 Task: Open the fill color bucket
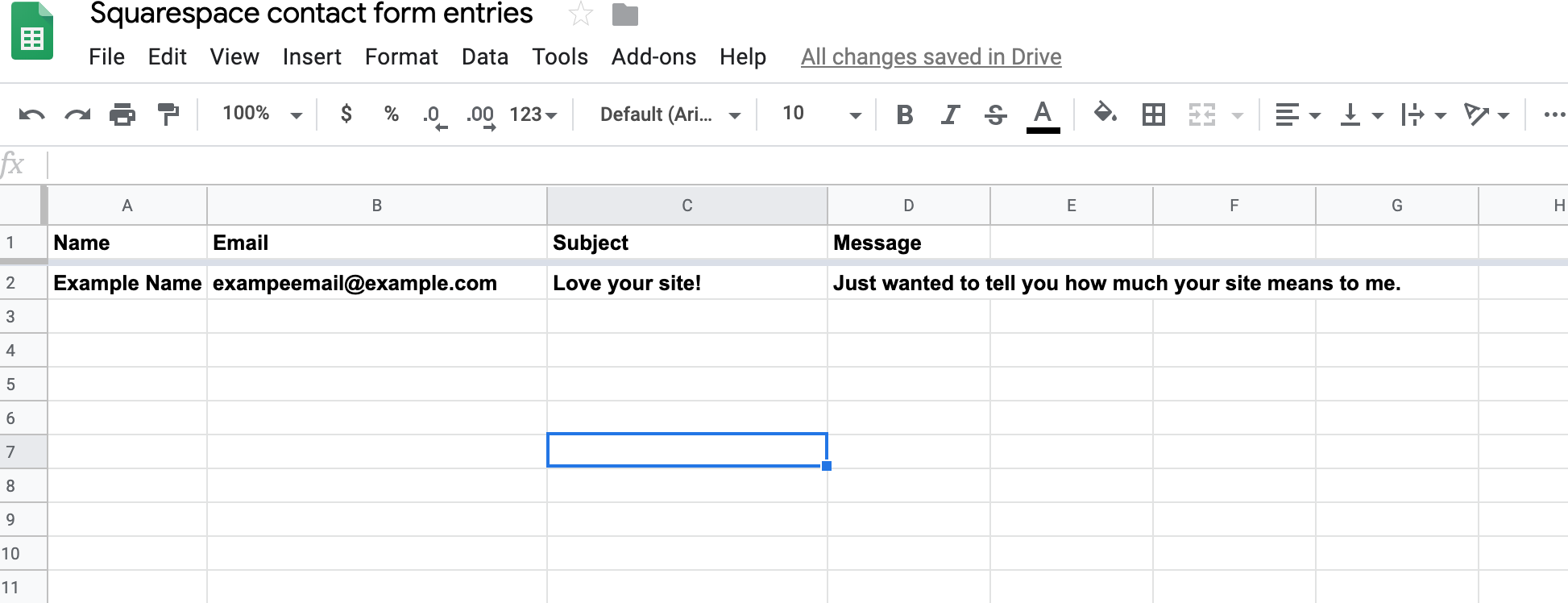click(x=1105, y=114)
